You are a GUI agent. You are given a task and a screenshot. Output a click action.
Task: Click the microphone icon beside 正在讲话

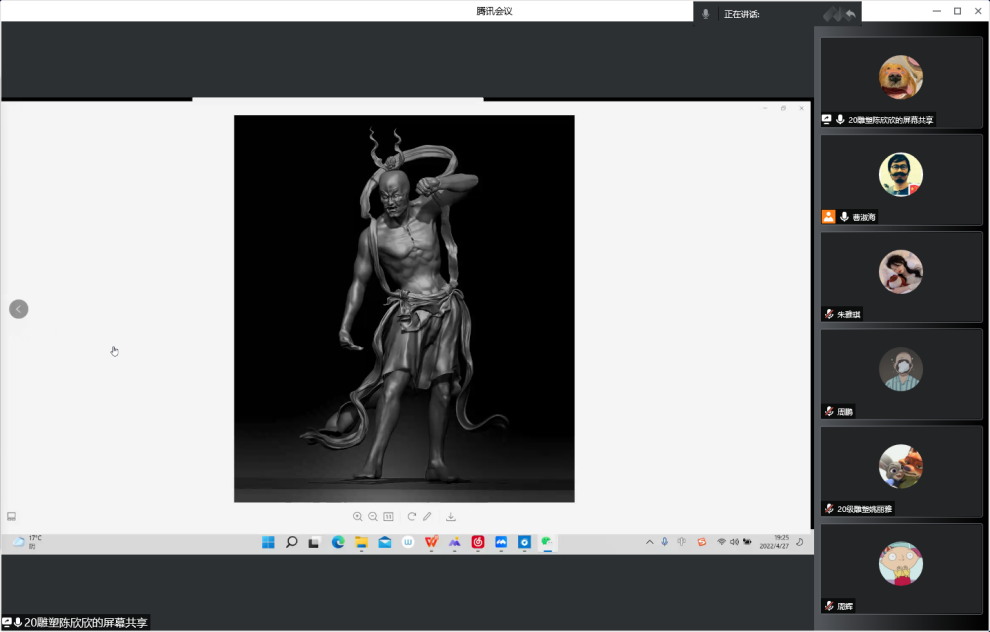pyautogui.click(x=706, y=14)
